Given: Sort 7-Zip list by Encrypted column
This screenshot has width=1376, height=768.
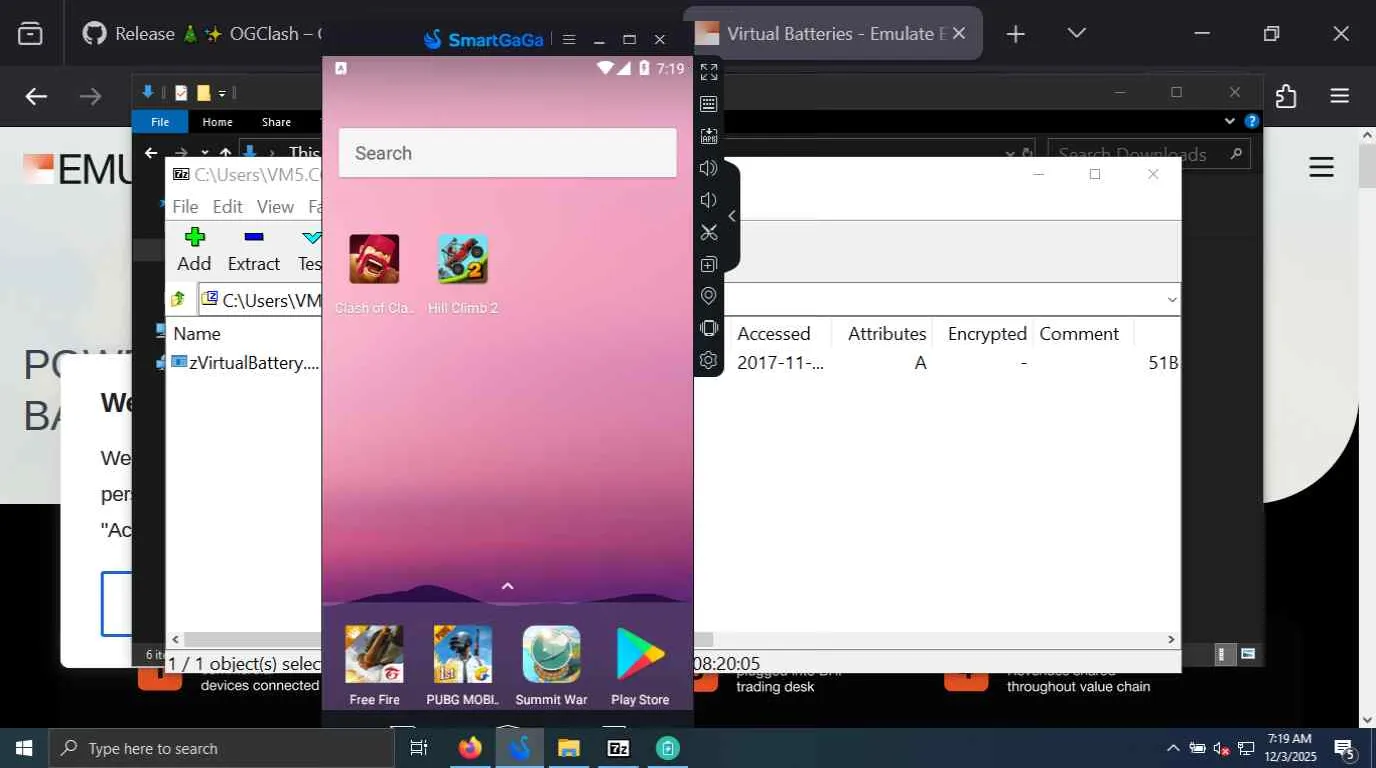Looking at the screenshot, I should 987,334.
